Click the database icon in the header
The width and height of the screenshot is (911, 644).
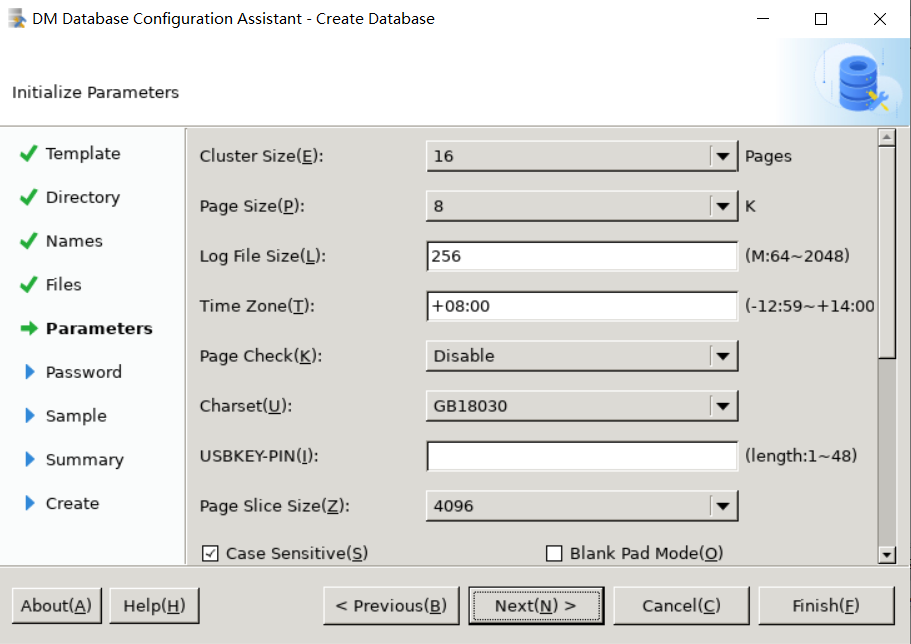coord(857,84)
